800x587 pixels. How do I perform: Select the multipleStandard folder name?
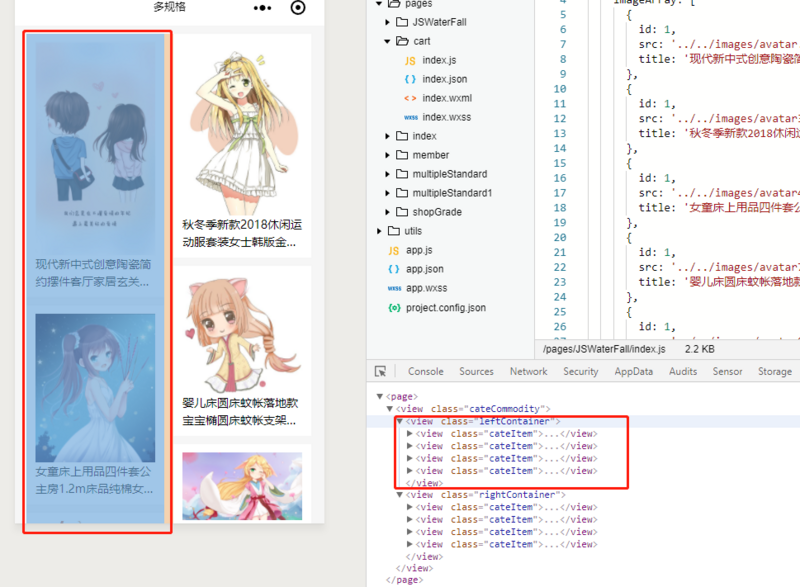449,174
